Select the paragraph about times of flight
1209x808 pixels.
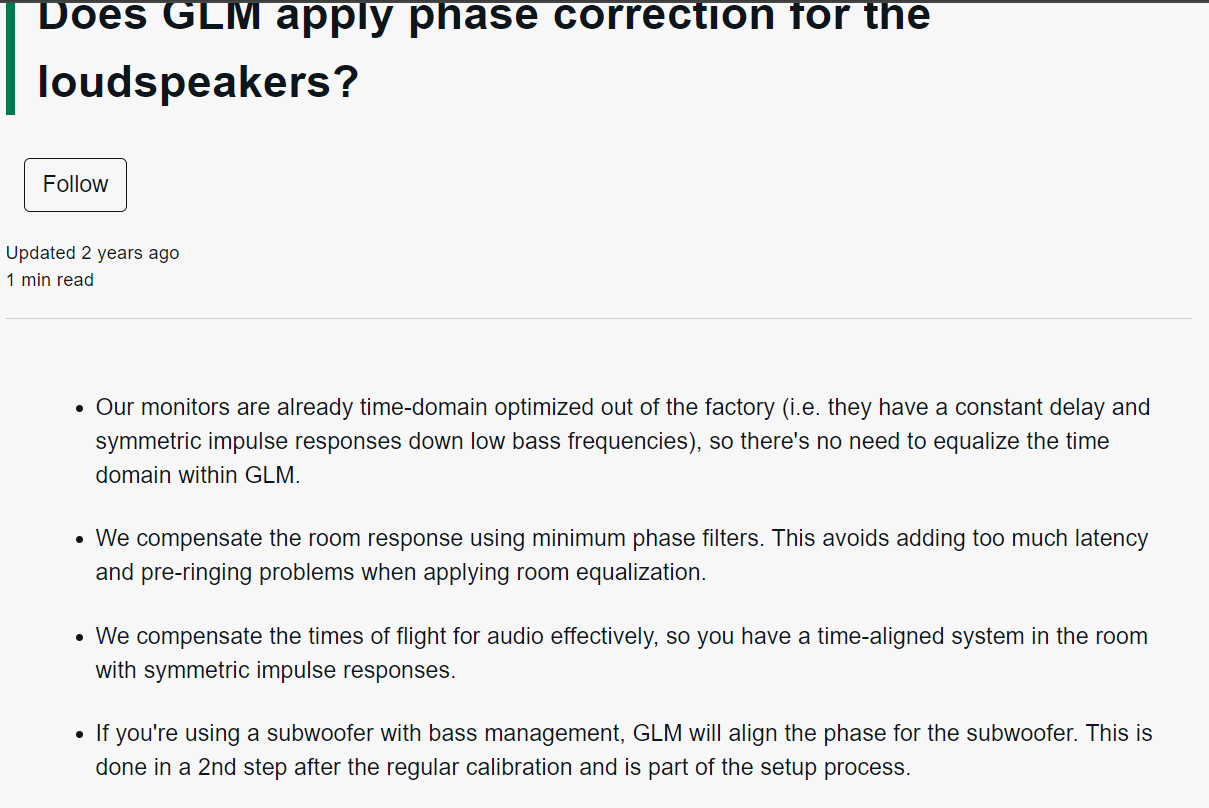click(621, 653)
